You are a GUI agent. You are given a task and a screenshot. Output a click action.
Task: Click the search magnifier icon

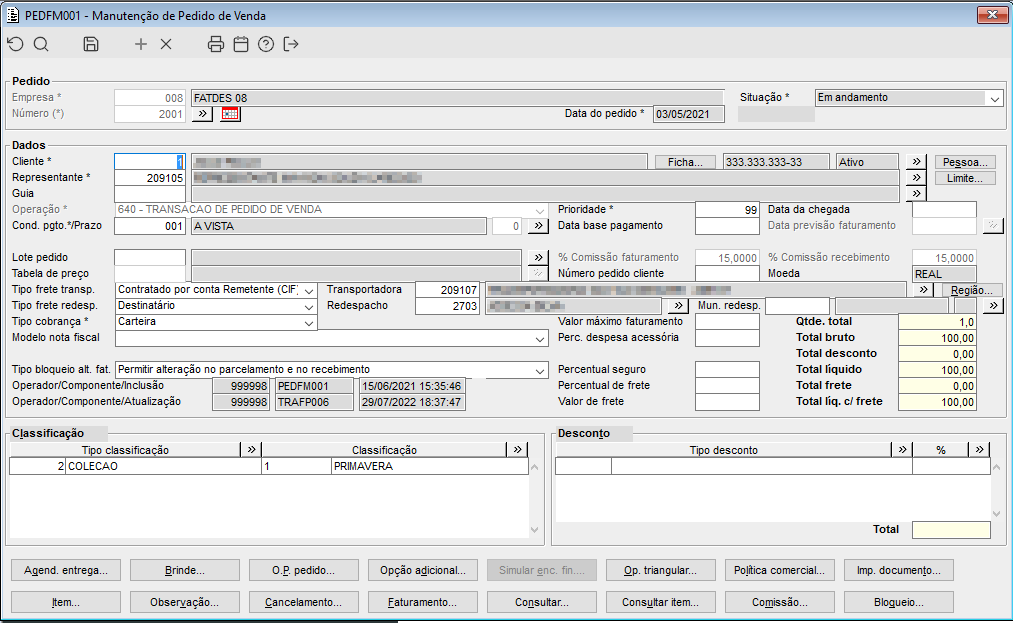coord(41,44)
